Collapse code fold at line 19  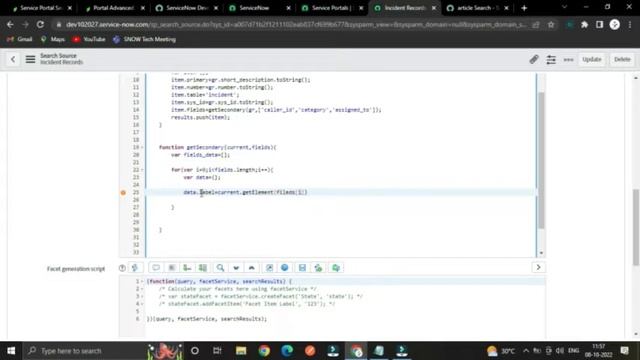click(x=142, y=147)
